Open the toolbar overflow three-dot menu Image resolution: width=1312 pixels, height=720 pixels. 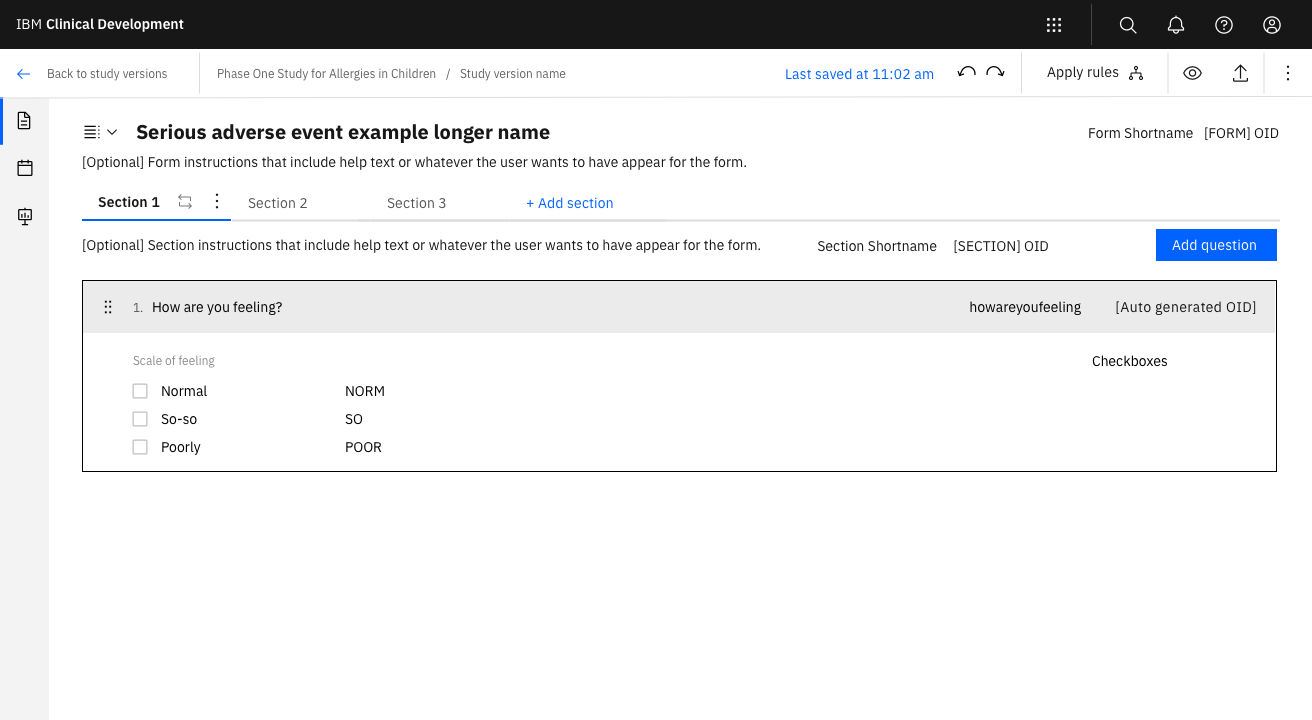pyautogui.click(x=1288, y=73)
